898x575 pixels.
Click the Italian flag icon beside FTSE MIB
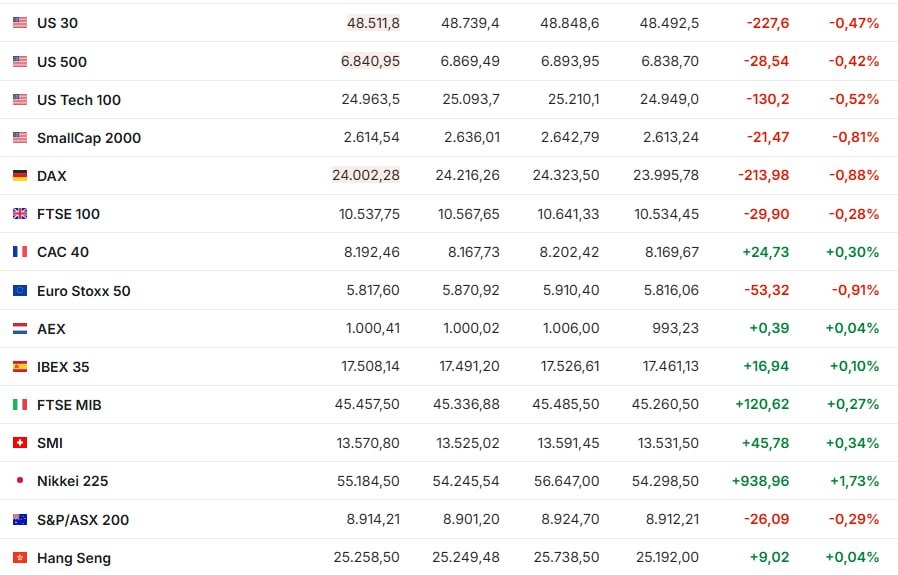[x=20, y=405]
